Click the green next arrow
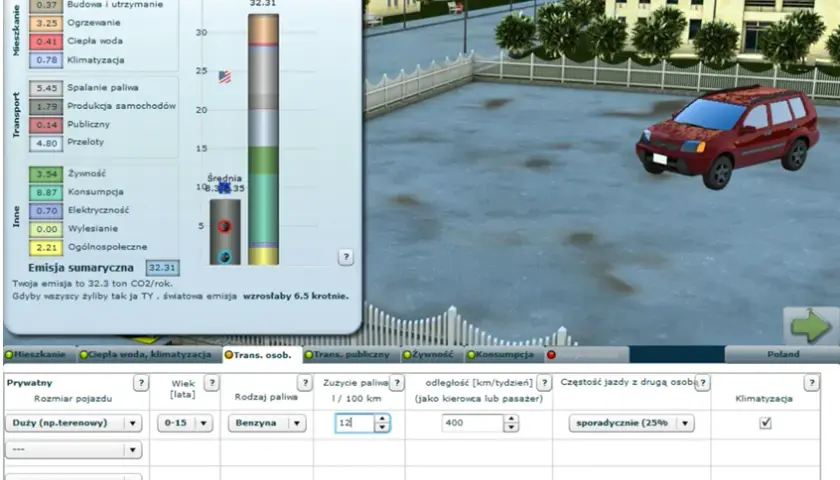The image size is (840, 480). [811, 326]
